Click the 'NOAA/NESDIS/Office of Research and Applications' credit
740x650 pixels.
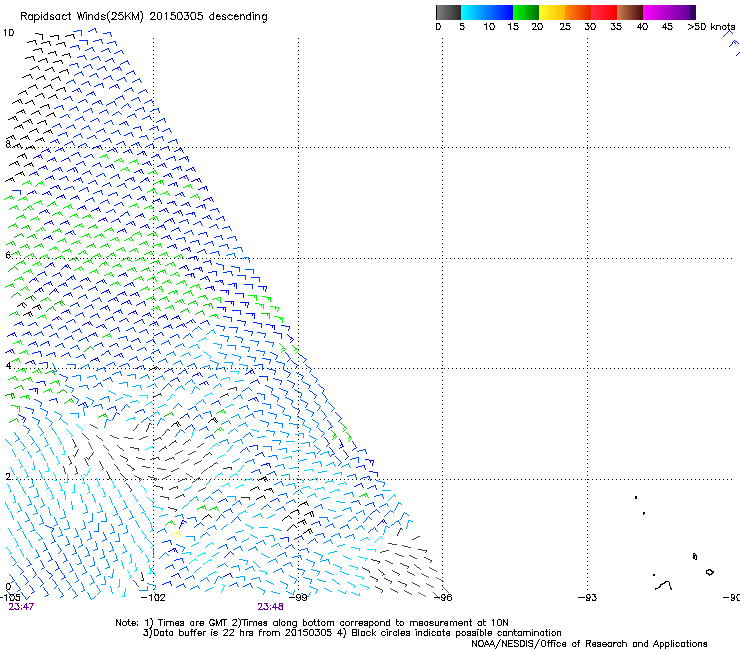tap(589, 644)
